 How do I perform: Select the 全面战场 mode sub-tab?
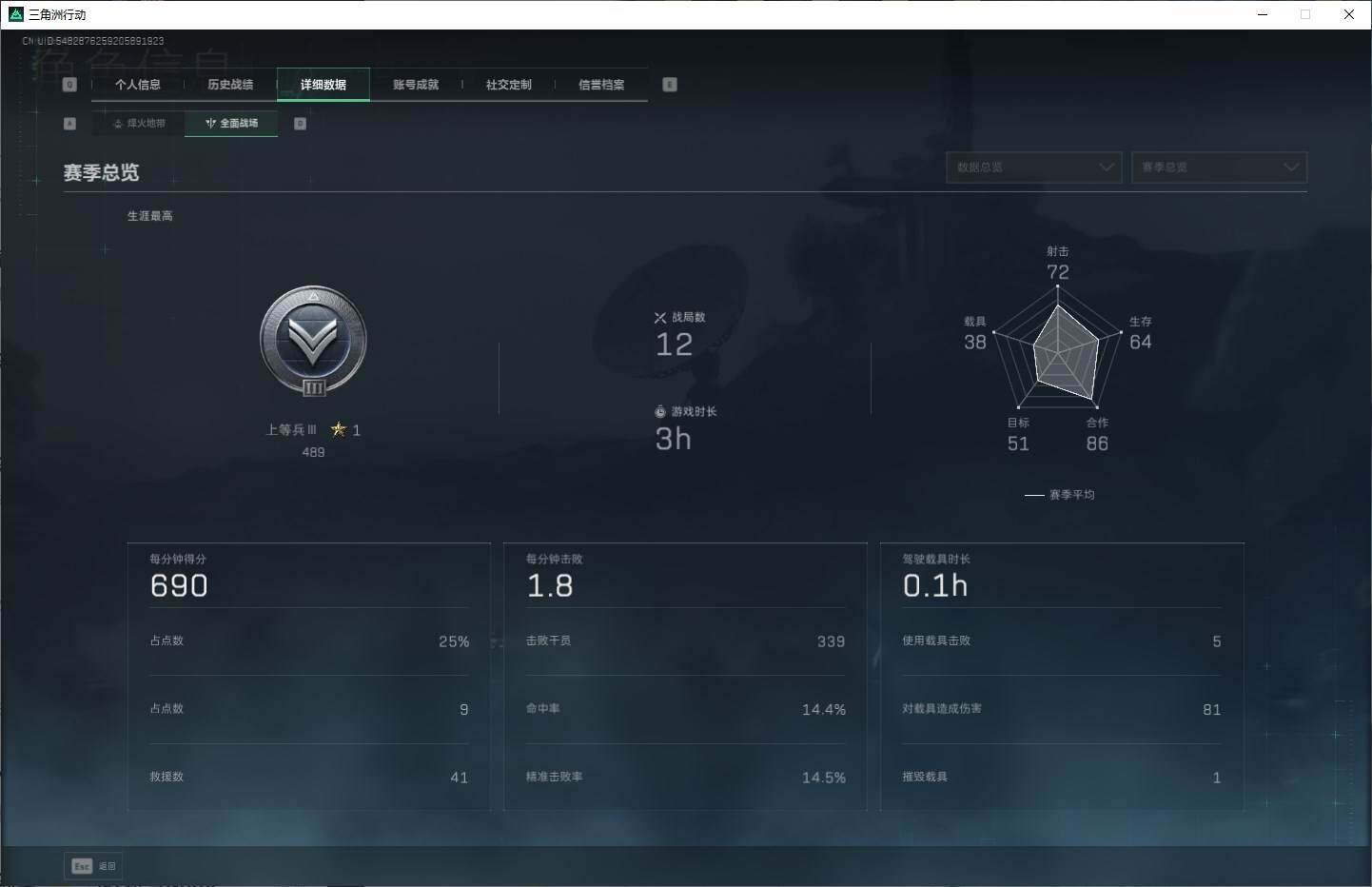pyautogui.click(x=231, y=123)
